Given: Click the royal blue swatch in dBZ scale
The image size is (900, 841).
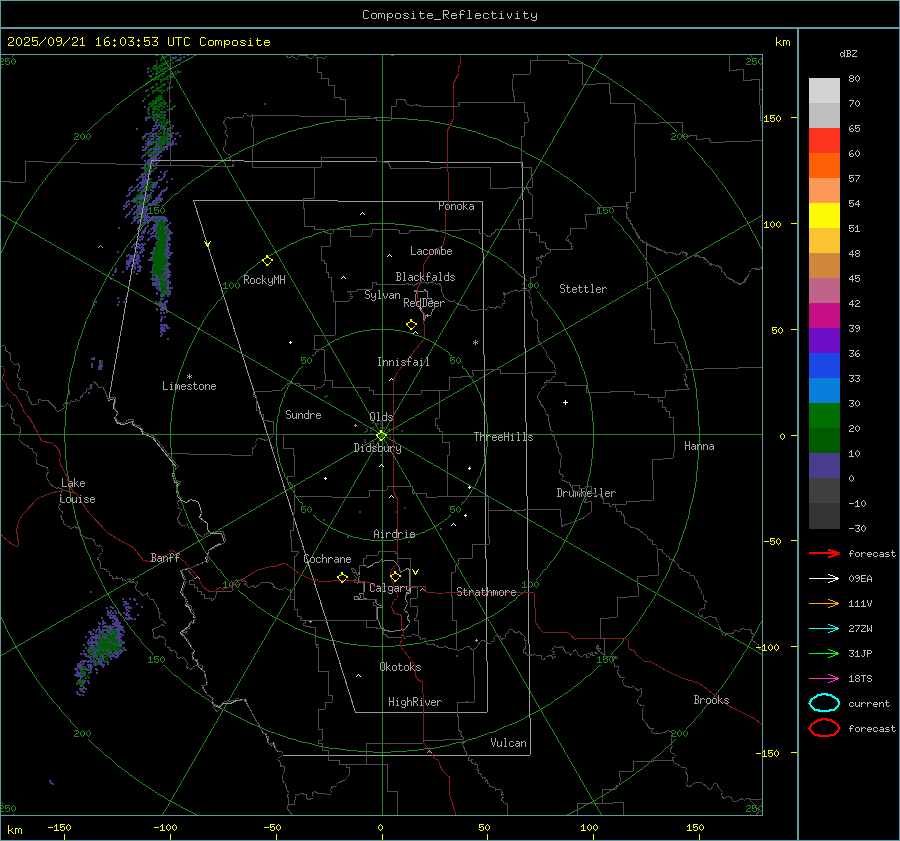Looking at the screenshot, I should point(824,365).
